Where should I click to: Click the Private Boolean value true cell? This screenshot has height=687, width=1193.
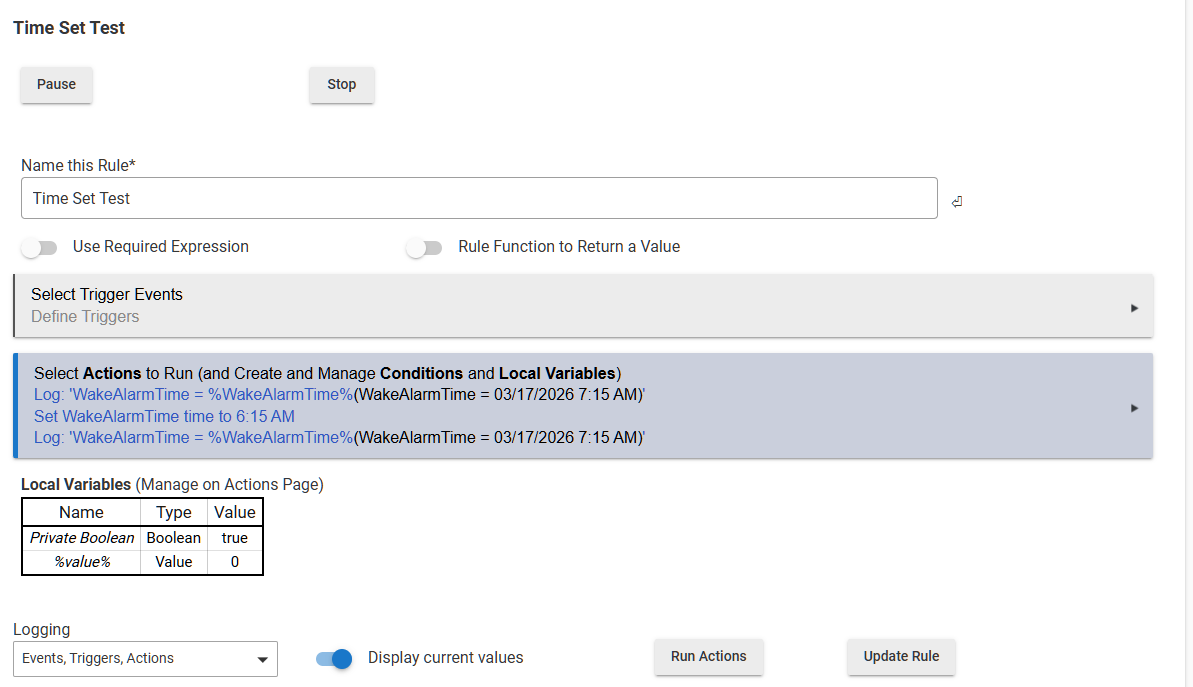pos(235,538)
